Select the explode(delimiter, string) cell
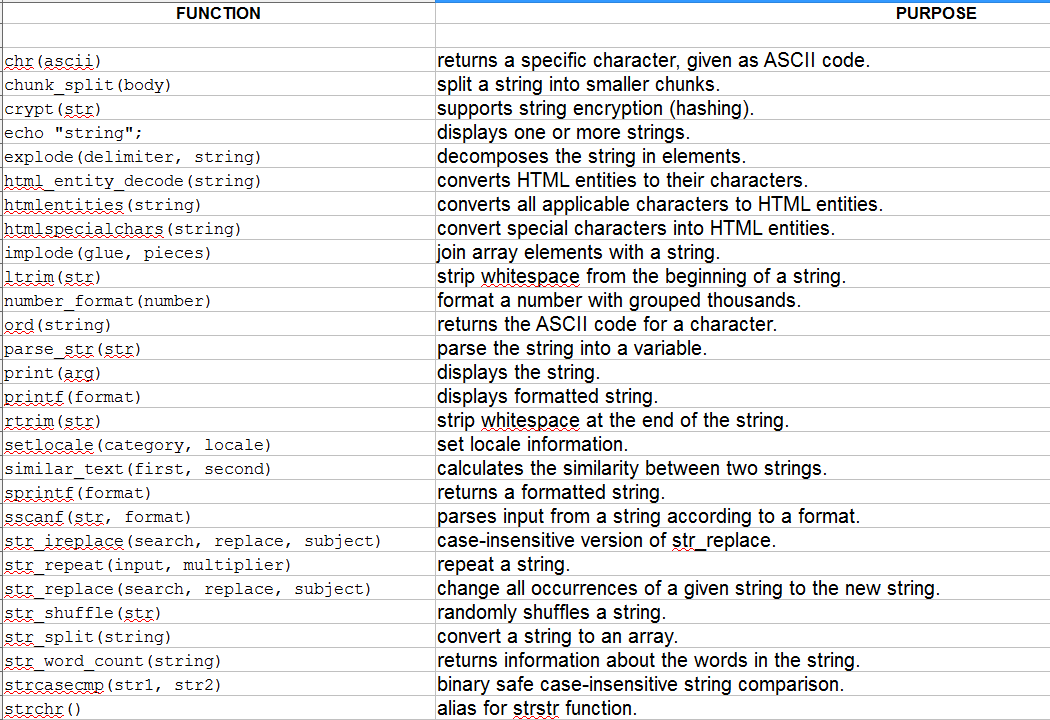1050x720 pixels. point(133,157)
